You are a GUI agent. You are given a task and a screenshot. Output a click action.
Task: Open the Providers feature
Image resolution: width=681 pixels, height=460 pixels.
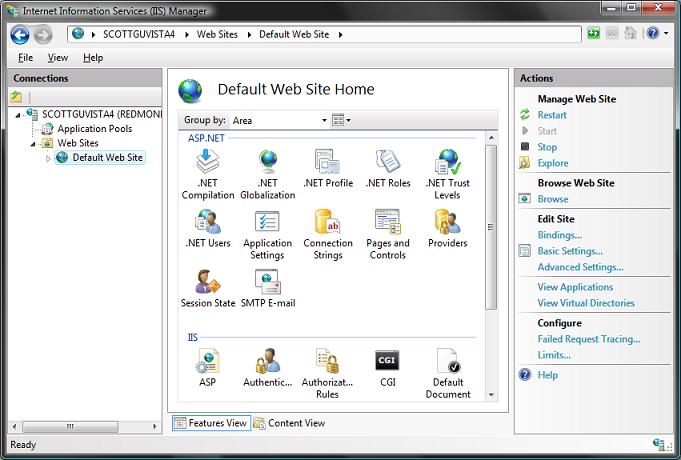[448, 228]
